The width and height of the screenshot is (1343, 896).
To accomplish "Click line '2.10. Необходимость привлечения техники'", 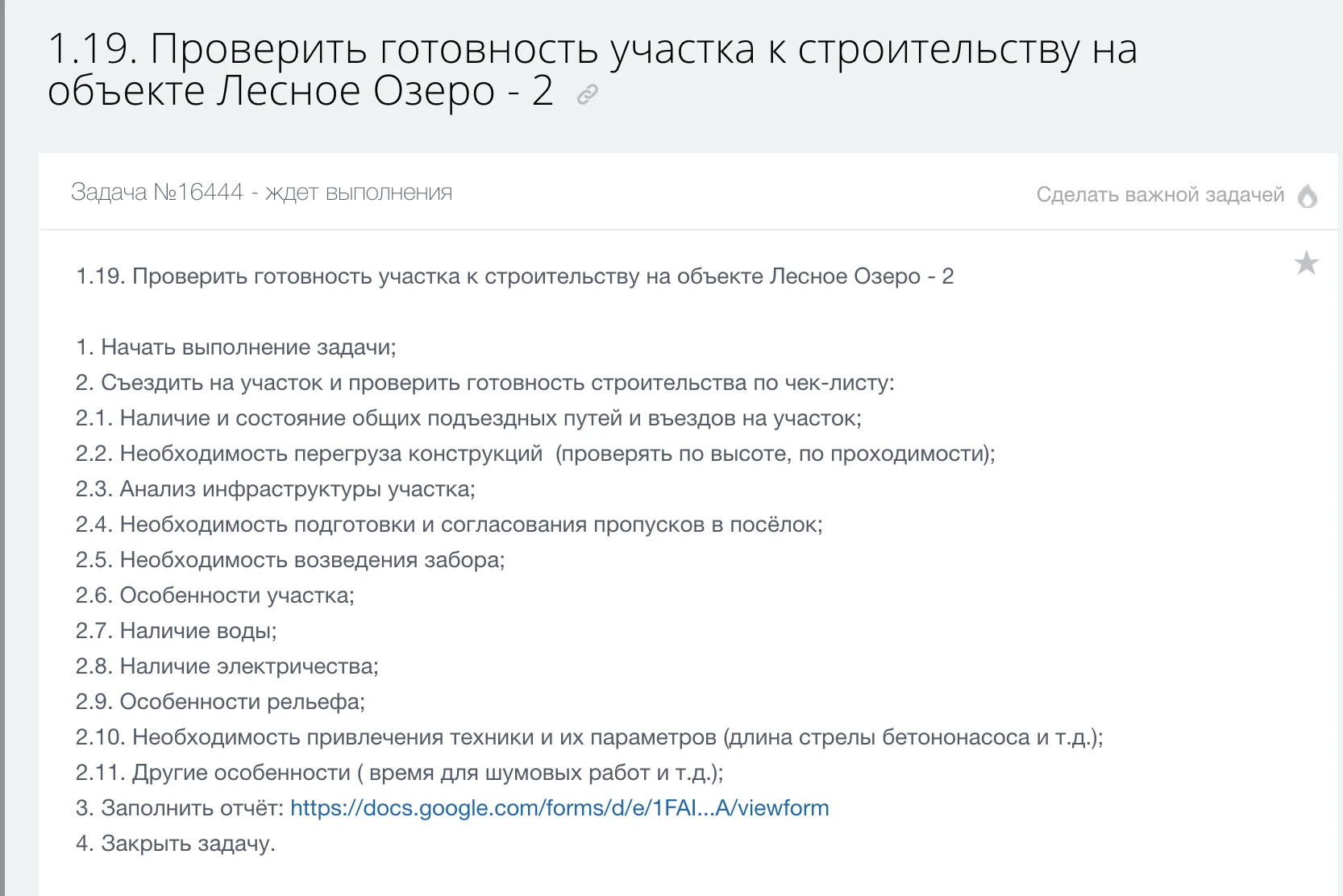I will (x=589, y=737).
